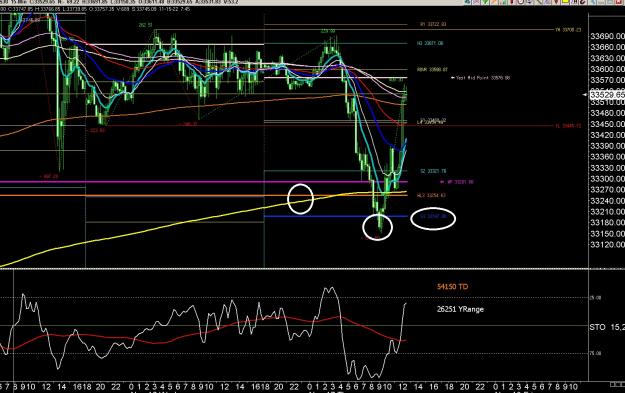The image size is (625, 393).
Task: Click the magenta level label right of chart
Action: [457, 182]
